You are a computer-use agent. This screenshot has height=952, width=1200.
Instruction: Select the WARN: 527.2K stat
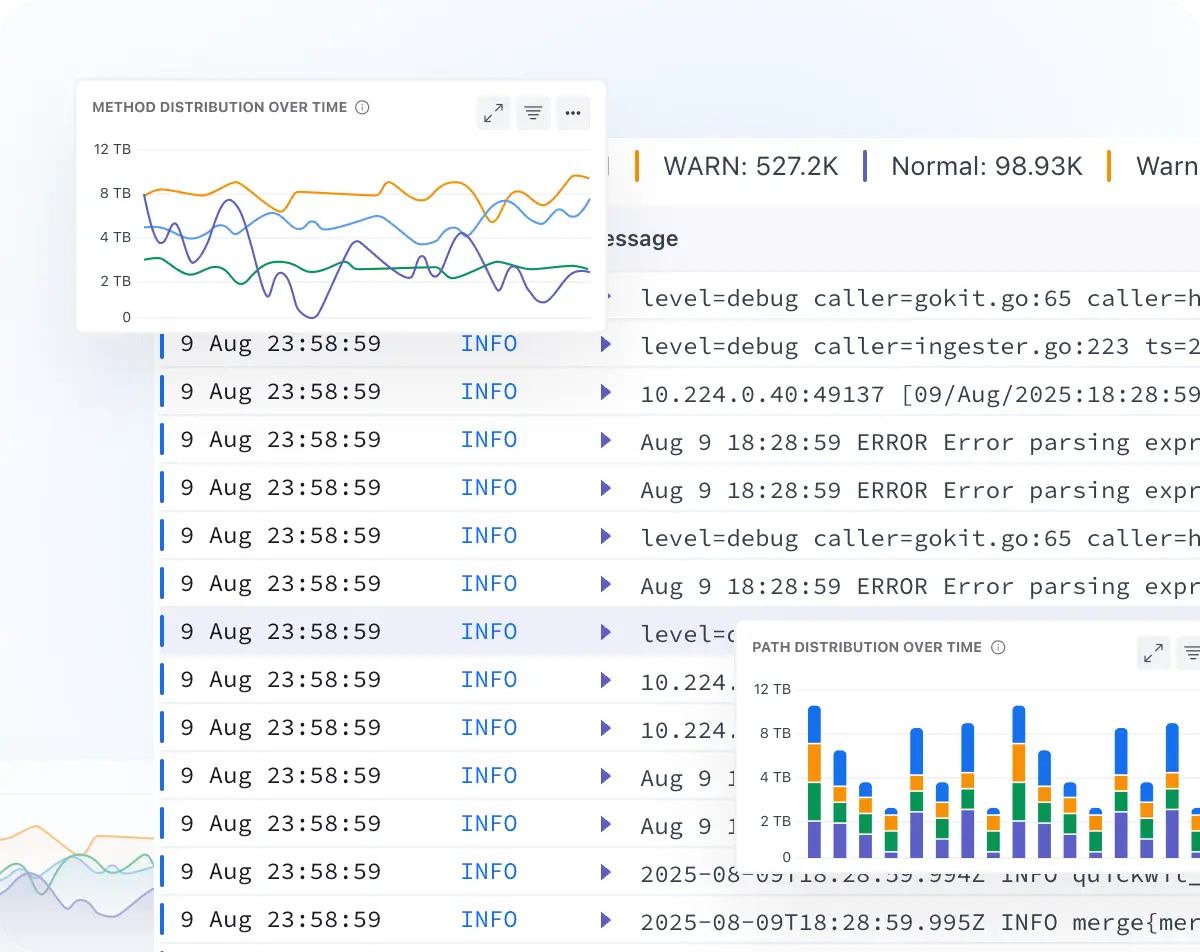pos(750,166)
